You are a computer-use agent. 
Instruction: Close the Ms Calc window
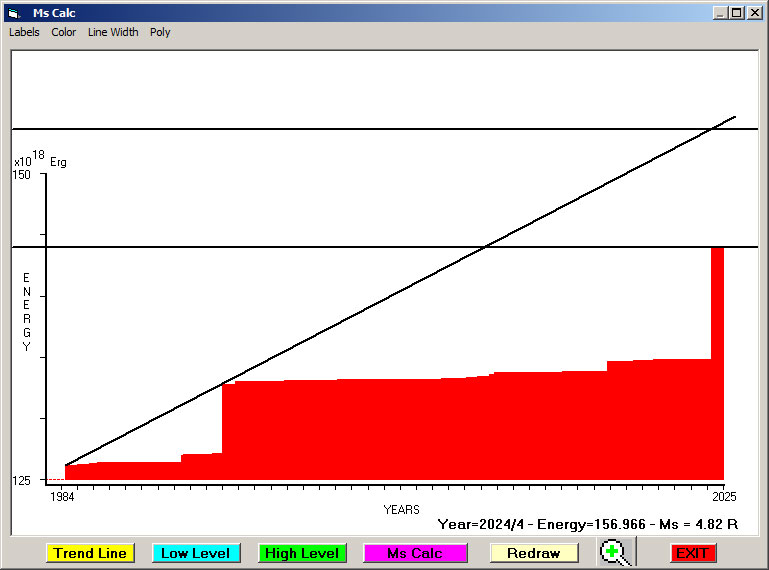pyautogui.click(x=754, y=13)
